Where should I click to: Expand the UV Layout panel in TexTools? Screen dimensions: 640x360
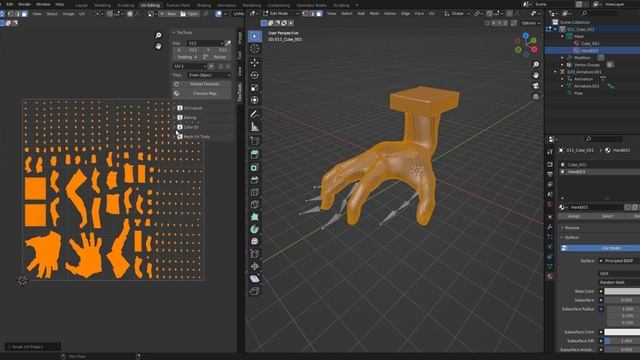tap(174, 108)
